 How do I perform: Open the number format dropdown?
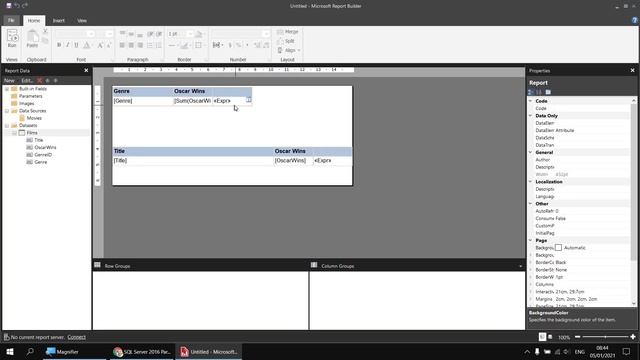[x=267, y=34]
